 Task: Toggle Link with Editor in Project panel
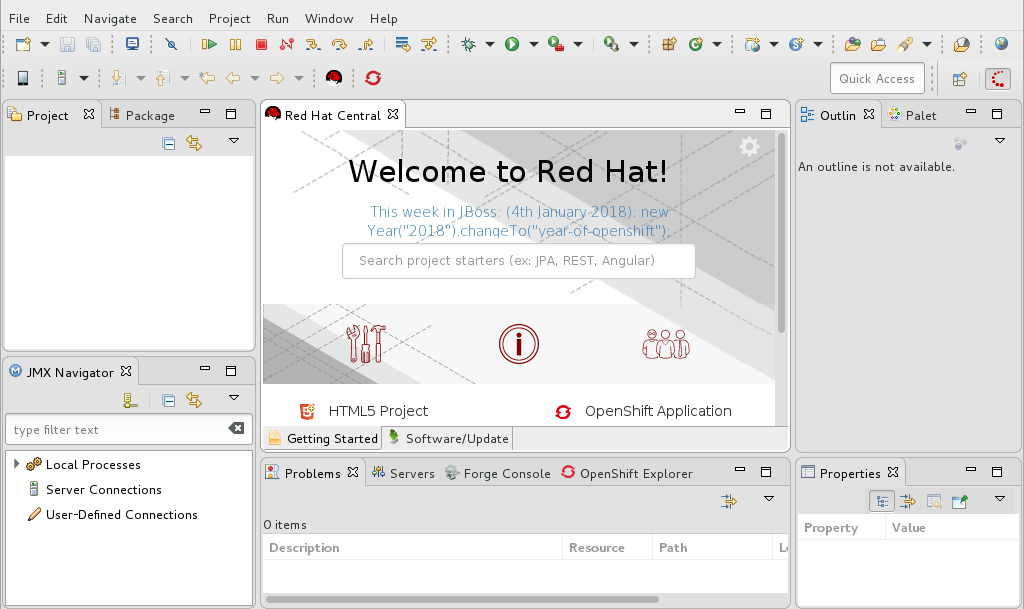[x=194, y=143]
